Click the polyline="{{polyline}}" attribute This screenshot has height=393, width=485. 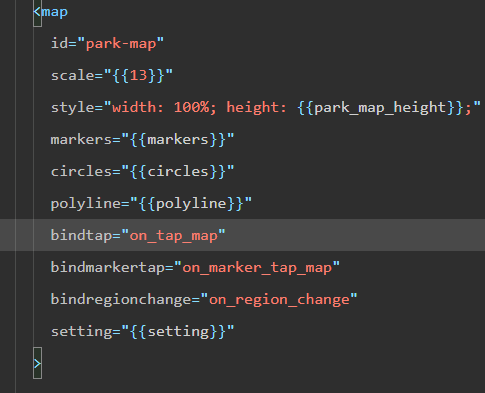click(151, 204)
